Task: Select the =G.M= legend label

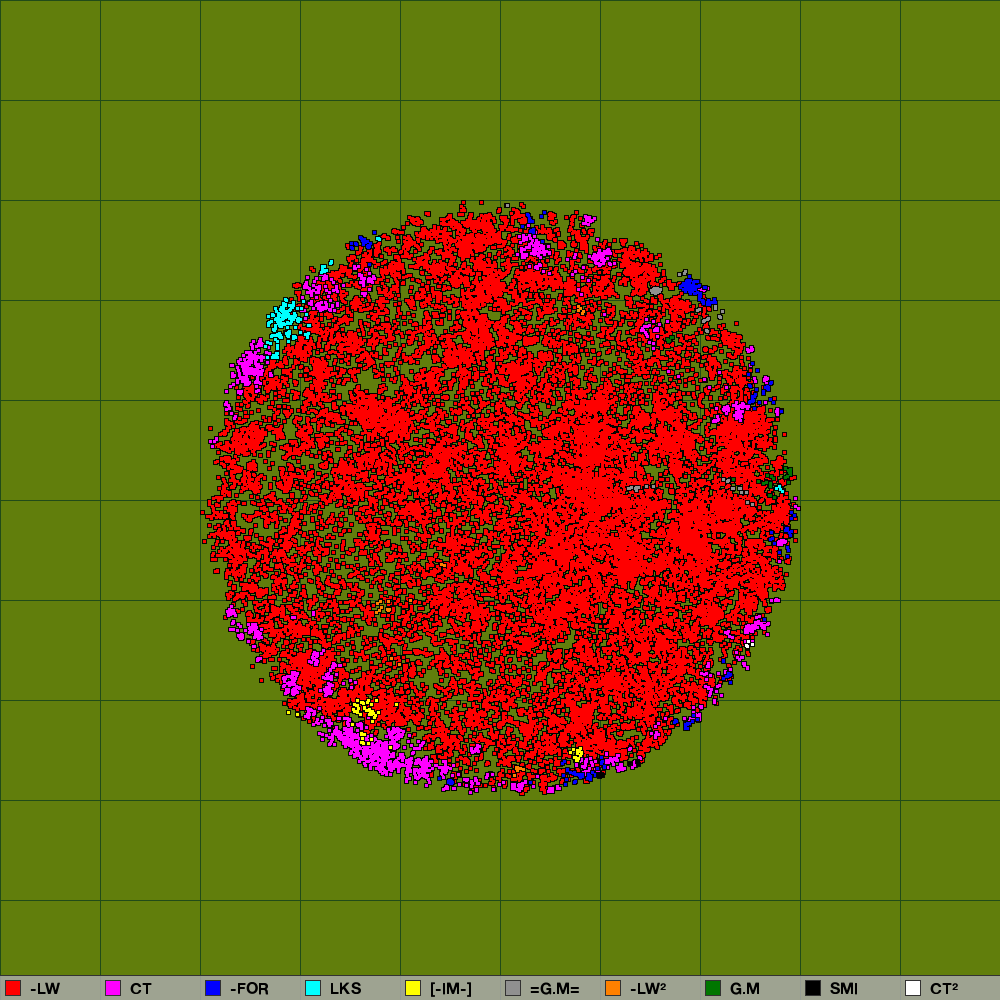Action: [x=555, y=989]
